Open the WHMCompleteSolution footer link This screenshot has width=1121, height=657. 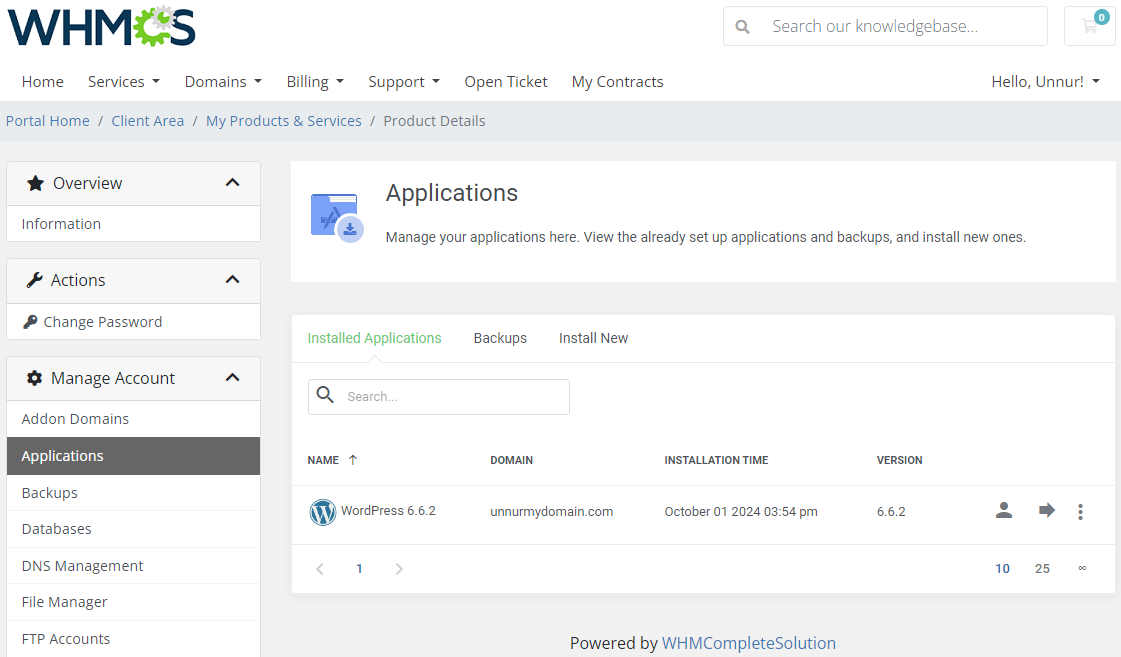pyautogui.click(x=749, y=643)
